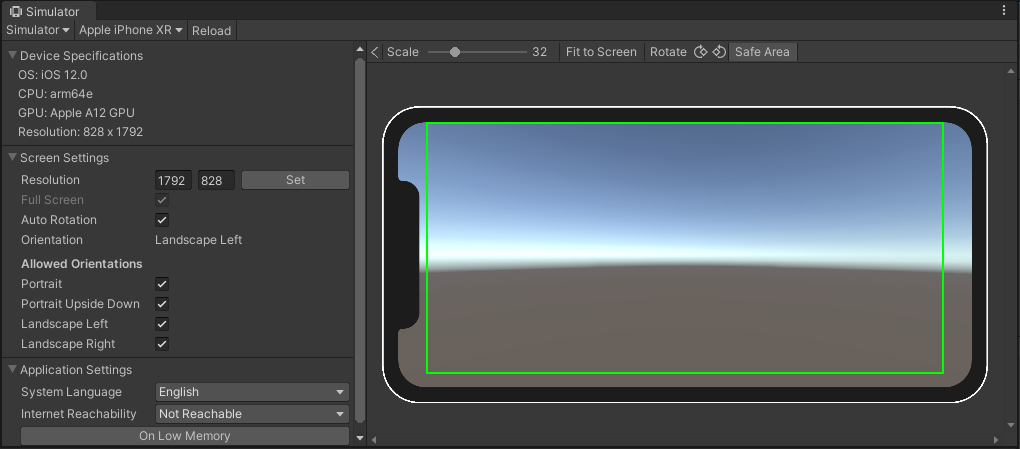Toggle the Safe Area overlay button
1020x449 pixels.
[762, 52]
